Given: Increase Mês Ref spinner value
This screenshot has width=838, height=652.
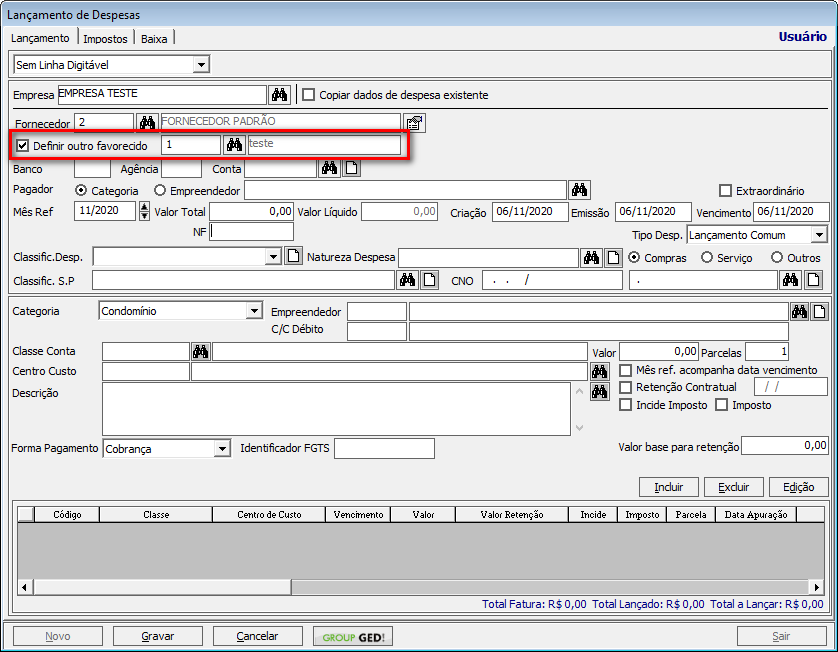Looking at the screenshot, I should [144, 206].
